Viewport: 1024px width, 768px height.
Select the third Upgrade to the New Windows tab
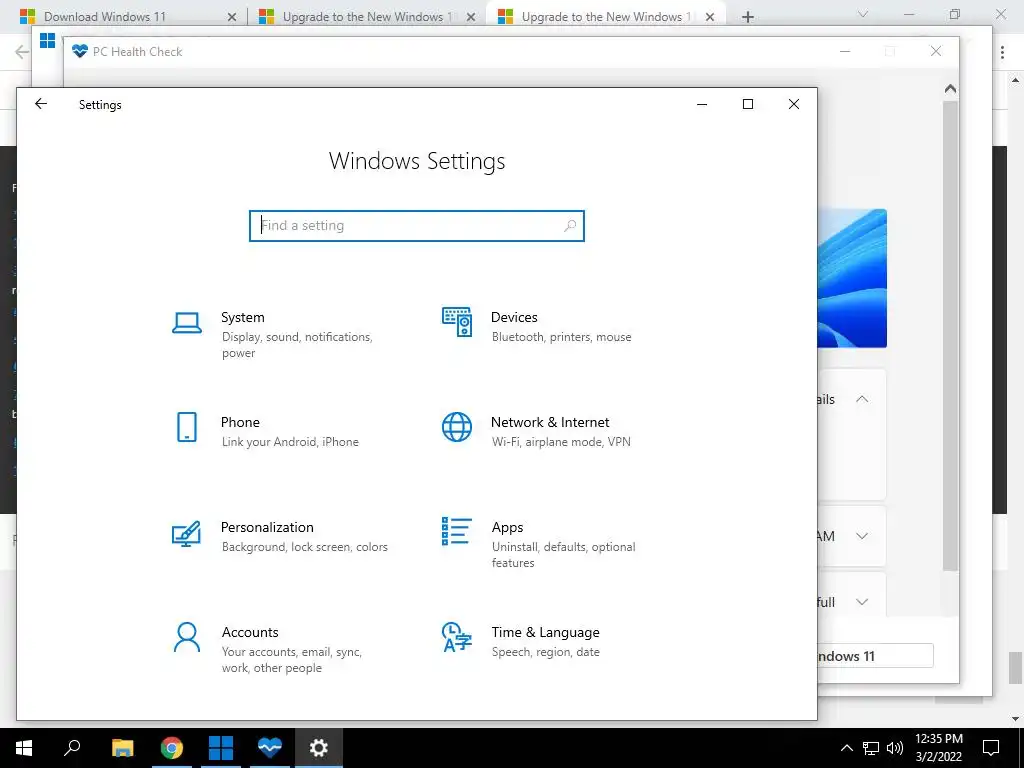(x=606, y=16)
